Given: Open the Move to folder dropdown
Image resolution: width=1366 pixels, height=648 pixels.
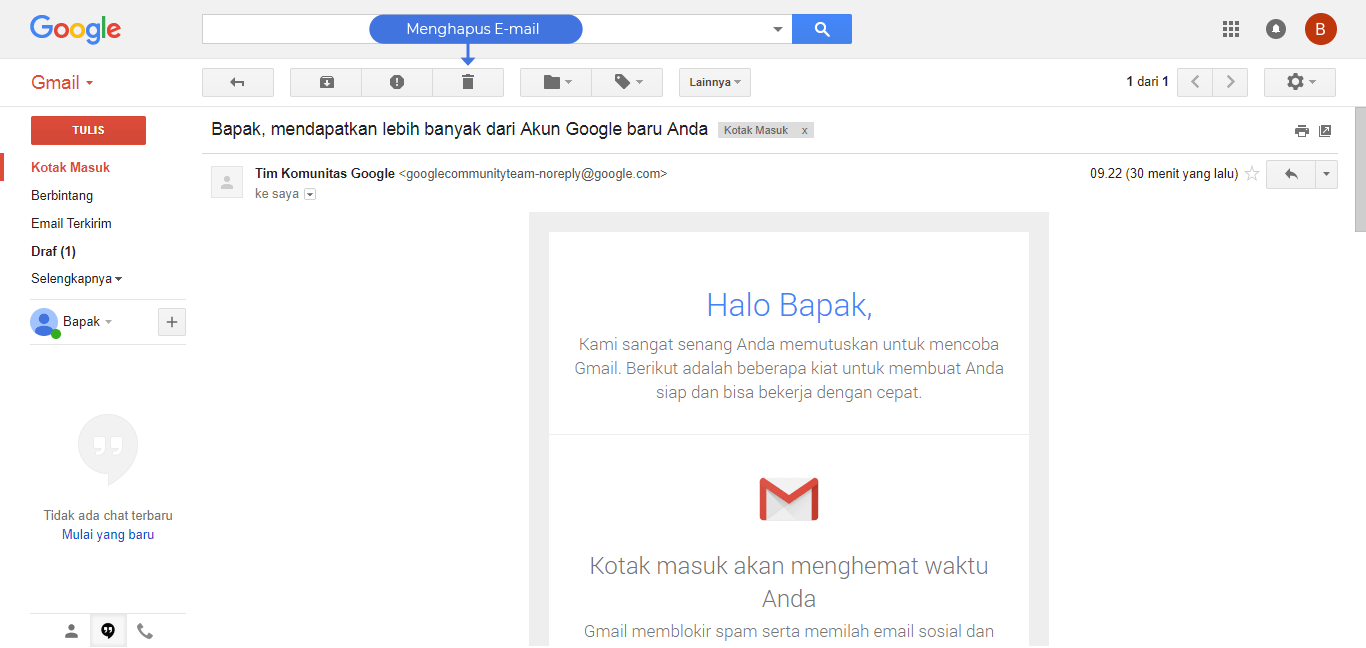Looking at the screenshot, I should click(x=556, y=82).
